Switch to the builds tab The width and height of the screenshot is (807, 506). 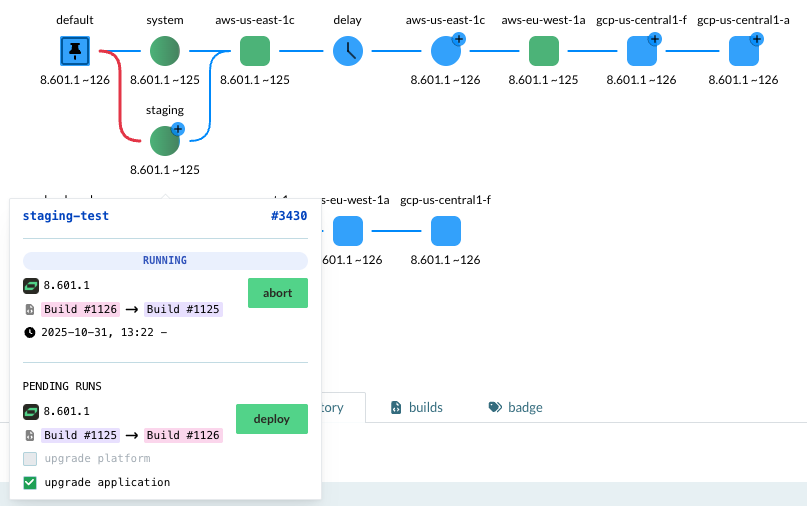tap(416, 407)
